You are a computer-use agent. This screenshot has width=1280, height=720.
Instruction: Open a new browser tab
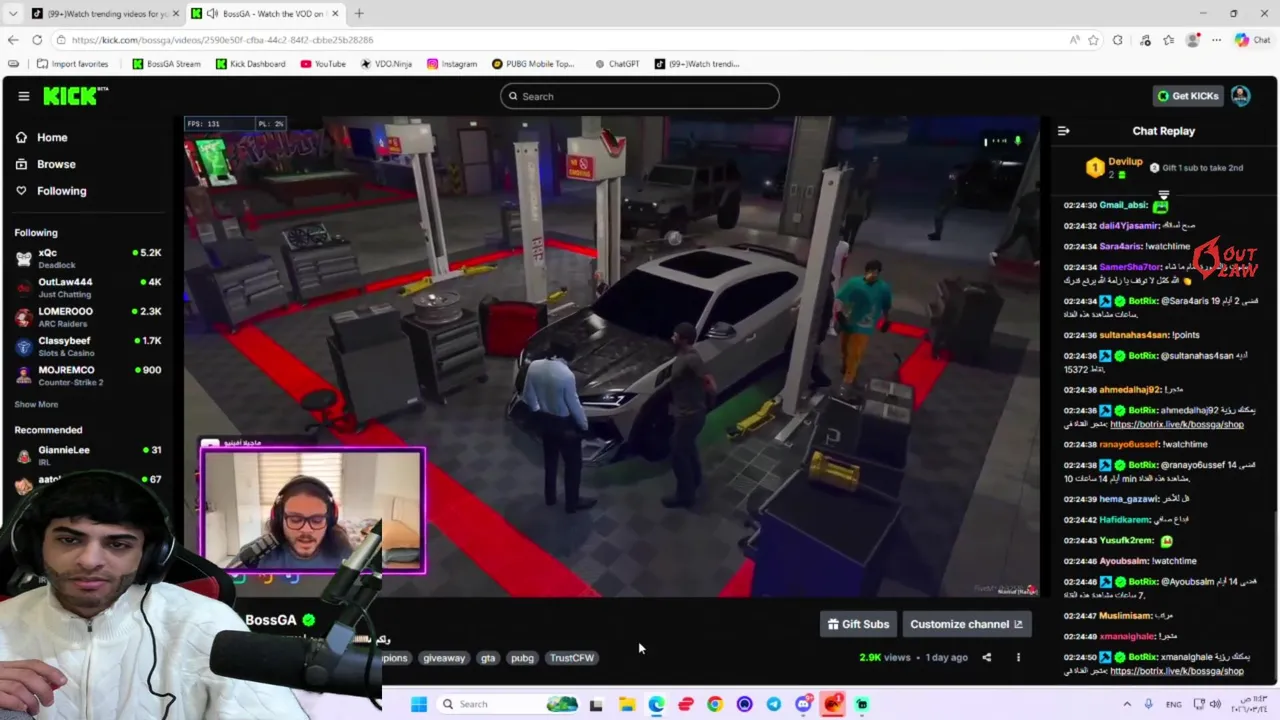click(359, 13)
